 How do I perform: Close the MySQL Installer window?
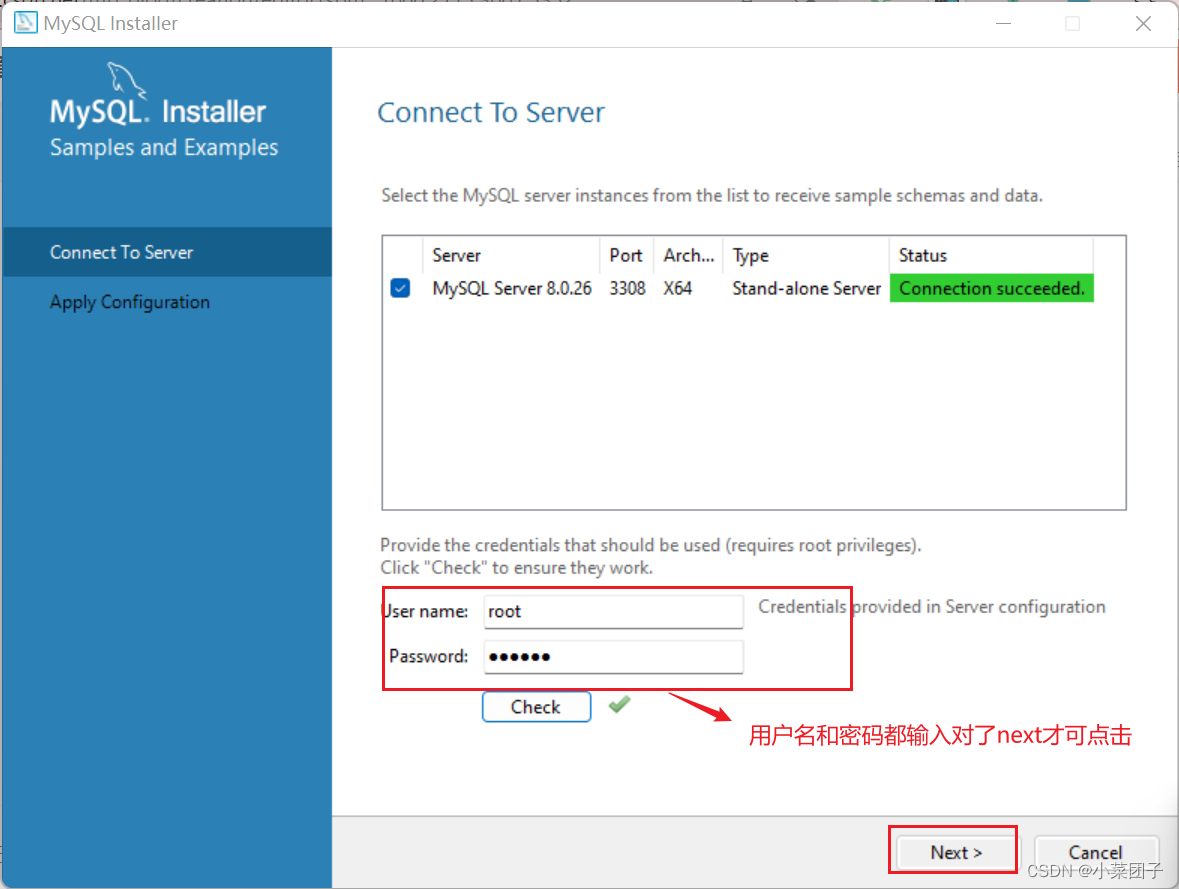pos(1144,23)
